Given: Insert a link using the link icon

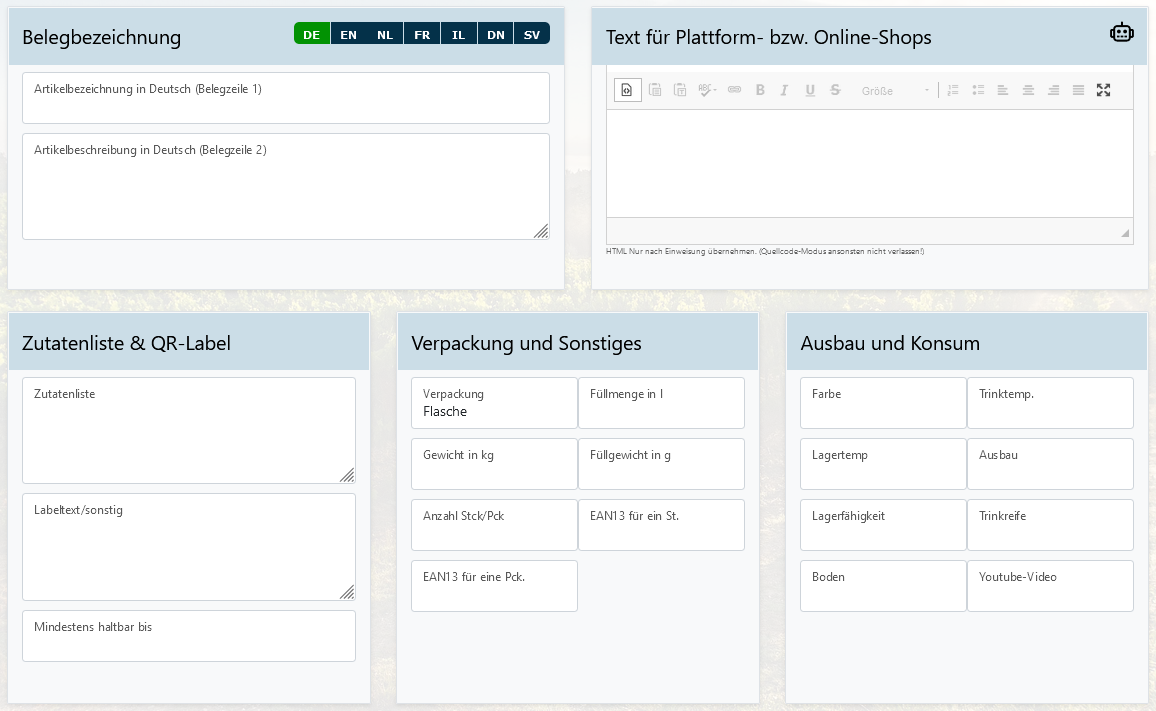Looking at the screenshot, I should (x=734, y=90).
